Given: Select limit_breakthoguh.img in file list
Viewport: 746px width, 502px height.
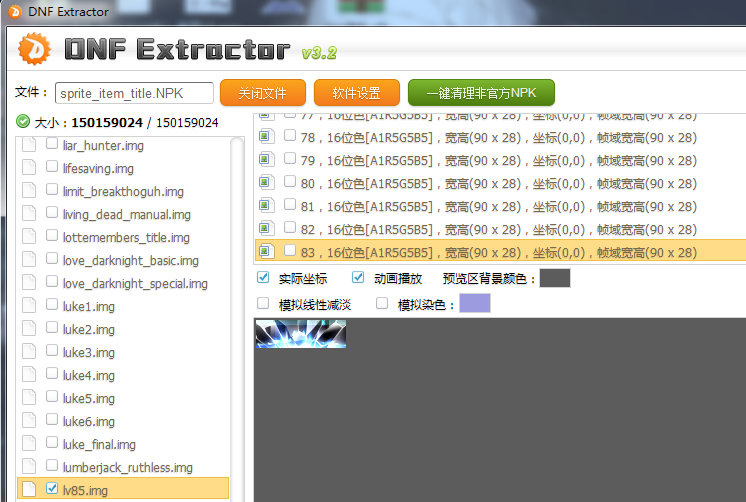Looking at the screenshot, I should pyautogui.click(x=123, y=191).
